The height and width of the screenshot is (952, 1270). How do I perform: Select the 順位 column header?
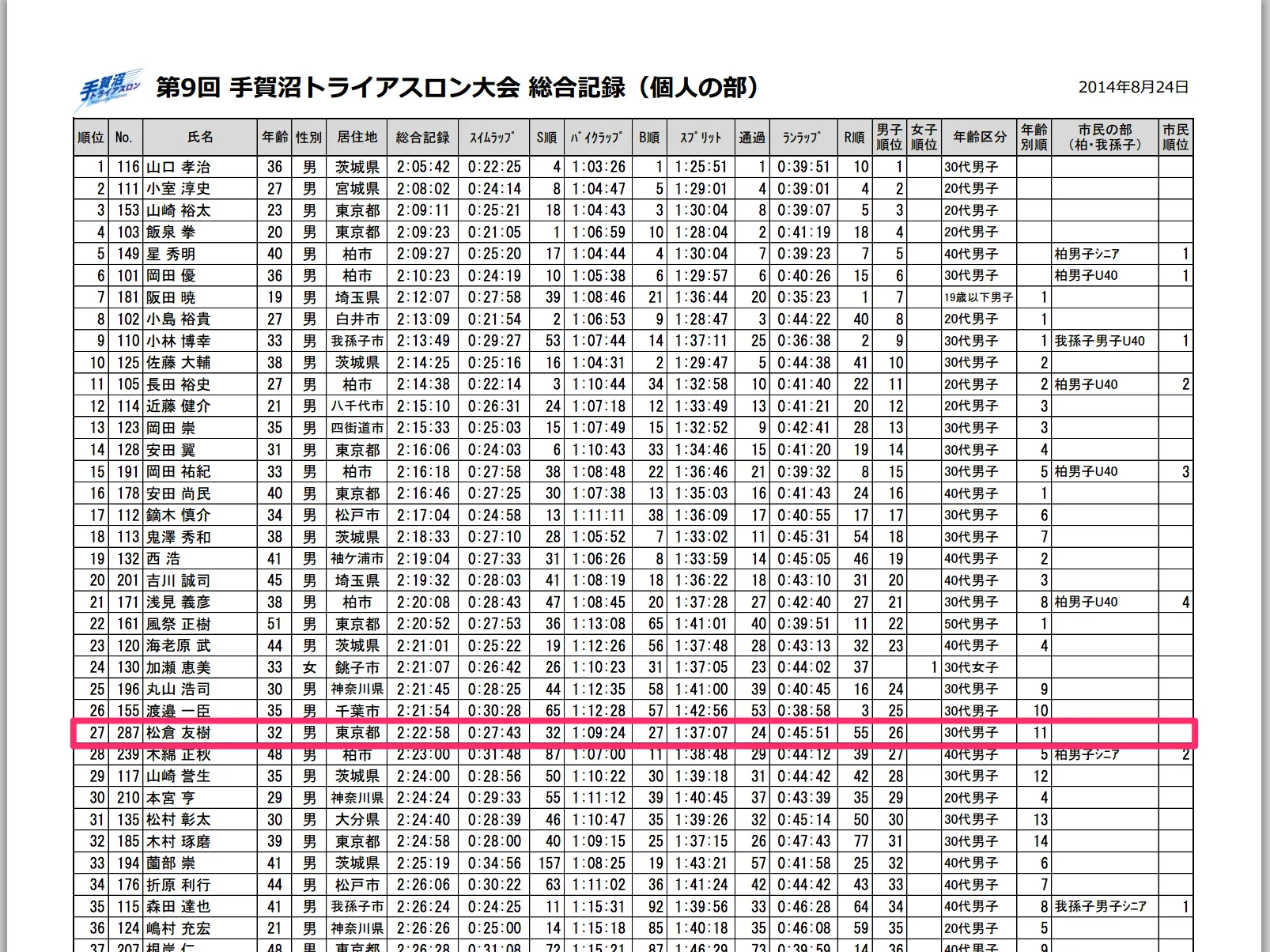91,138
